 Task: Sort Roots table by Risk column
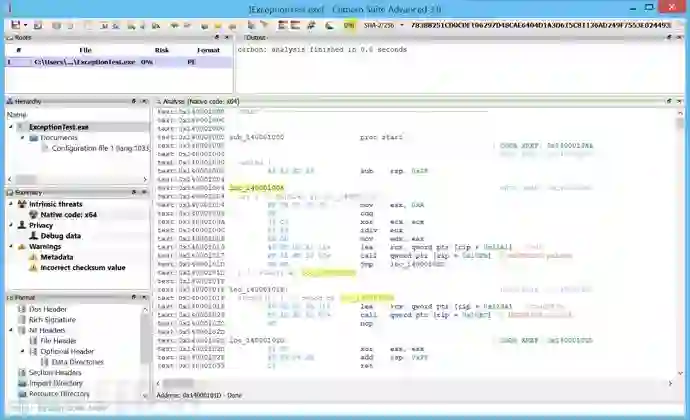161,50
